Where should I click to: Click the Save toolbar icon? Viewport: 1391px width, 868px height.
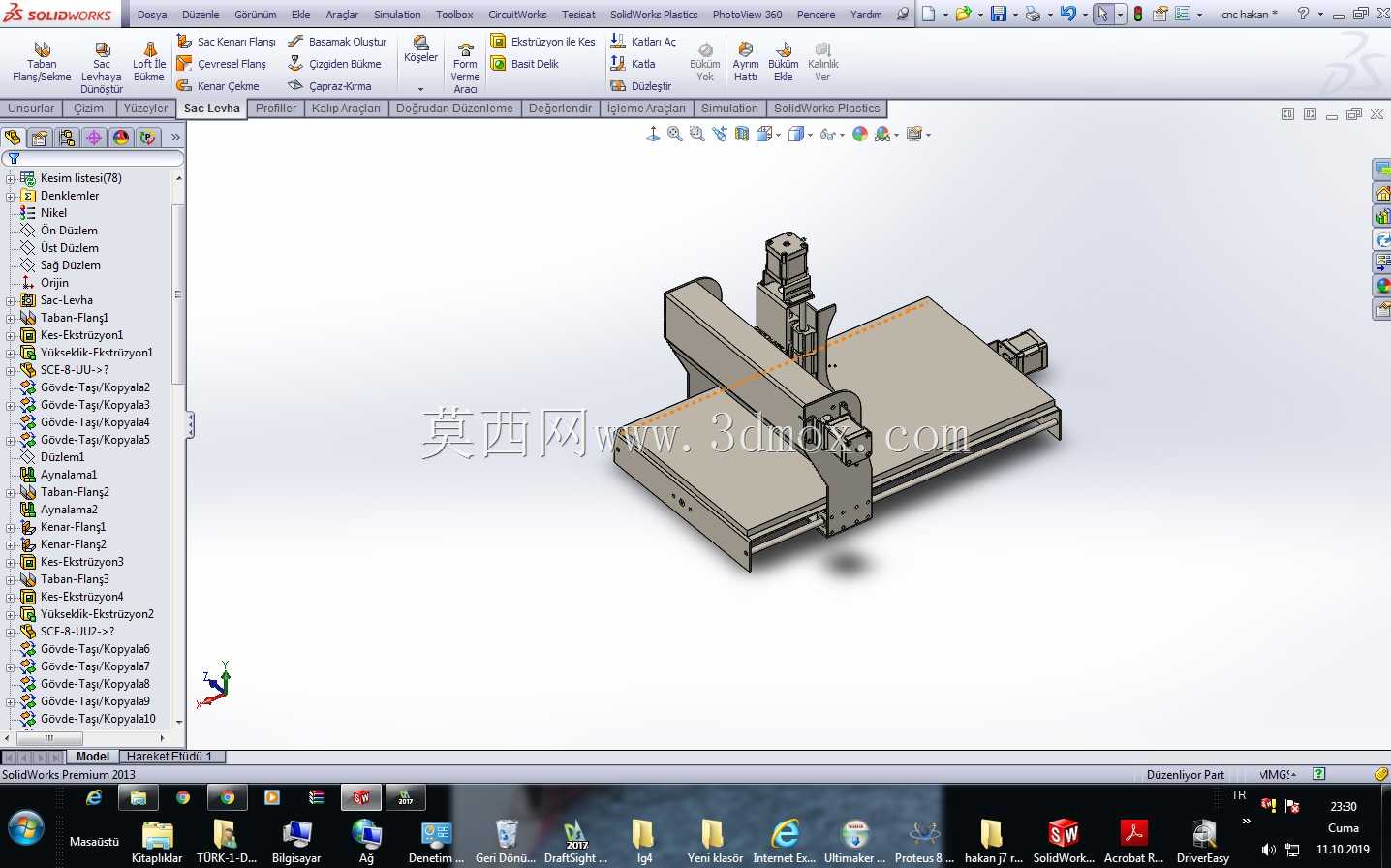[999, 14]
